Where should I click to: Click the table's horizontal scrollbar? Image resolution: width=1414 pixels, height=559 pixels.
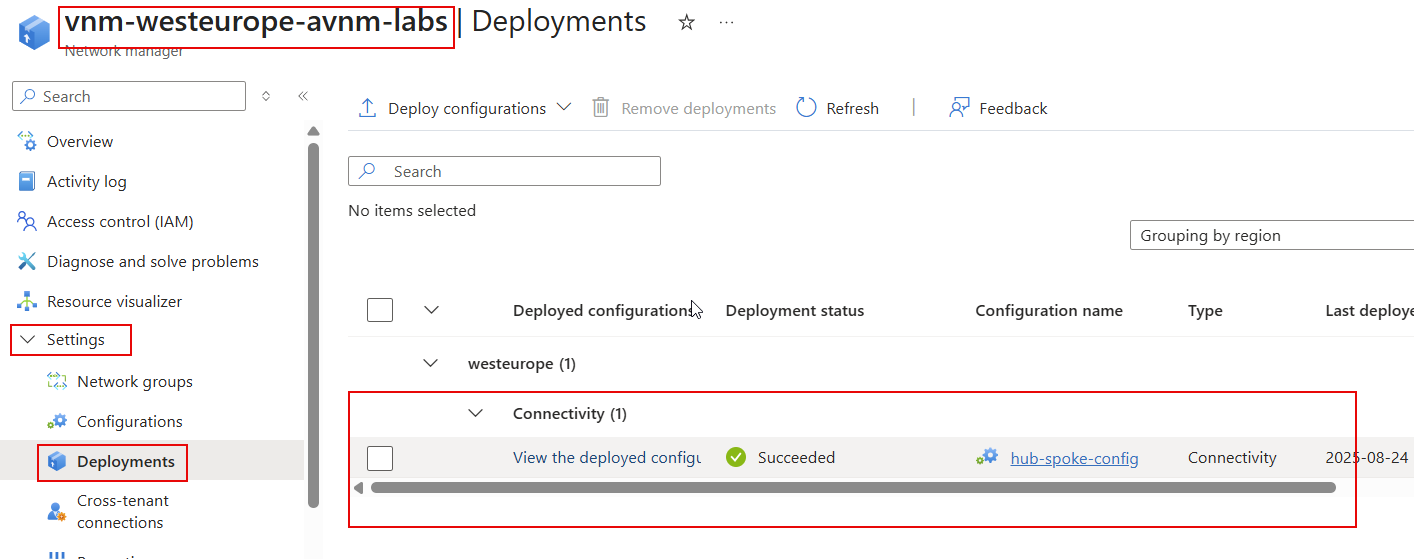[853, 488]
